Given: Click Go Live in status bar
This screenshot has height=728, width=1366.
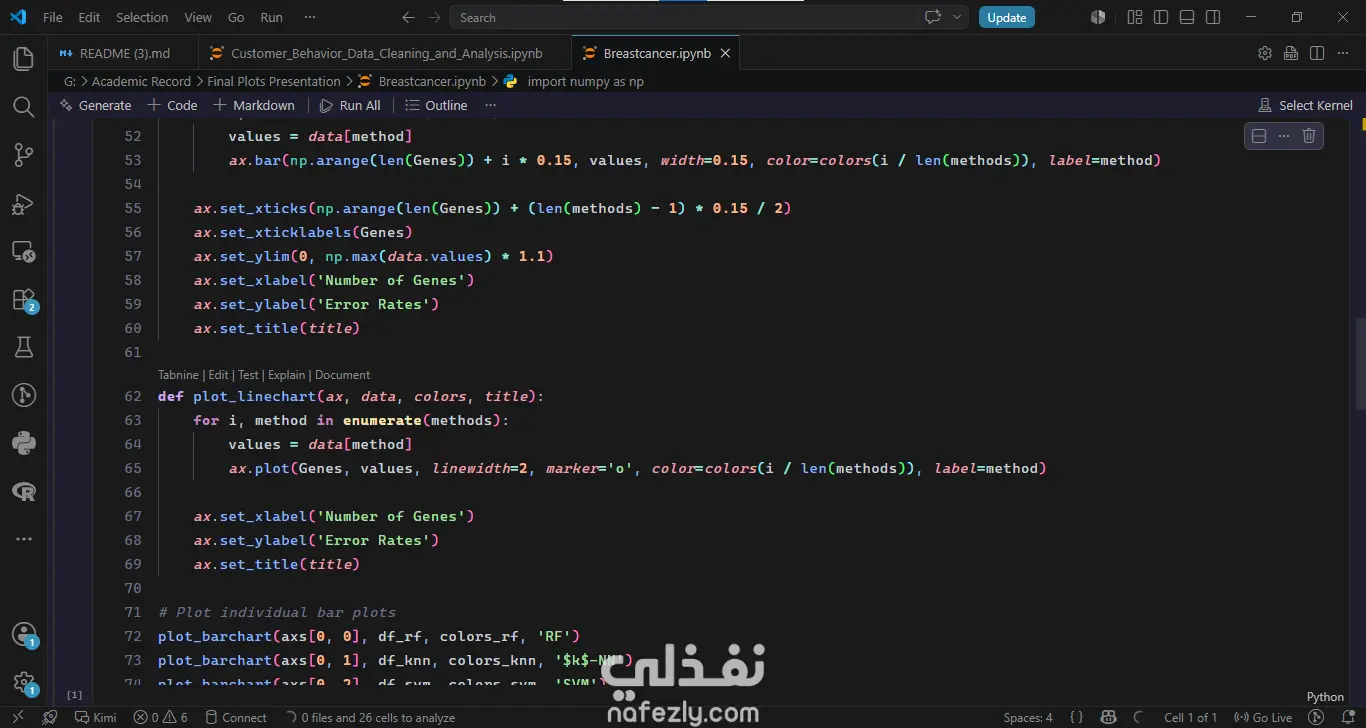Looking at the screenshot, I should [x=1263, y=717].
